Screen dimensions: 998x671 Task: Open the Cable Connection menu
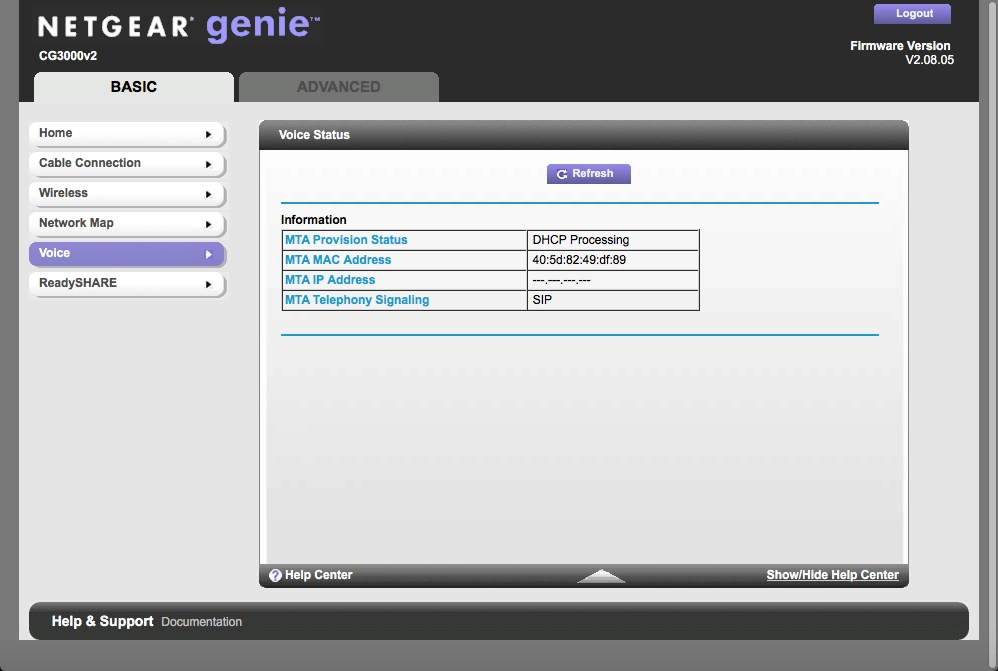(x=127, y=164)
